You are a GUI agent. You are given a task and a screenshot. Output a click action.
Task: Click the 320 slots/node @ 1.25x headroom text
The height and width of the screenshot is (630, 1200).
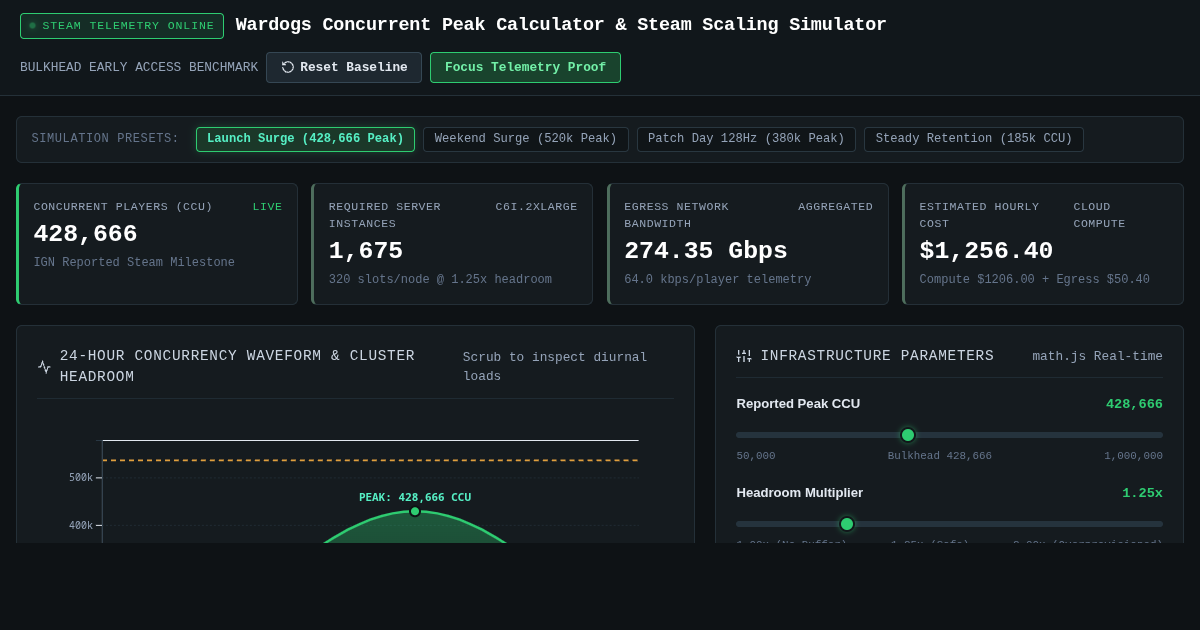440,280
